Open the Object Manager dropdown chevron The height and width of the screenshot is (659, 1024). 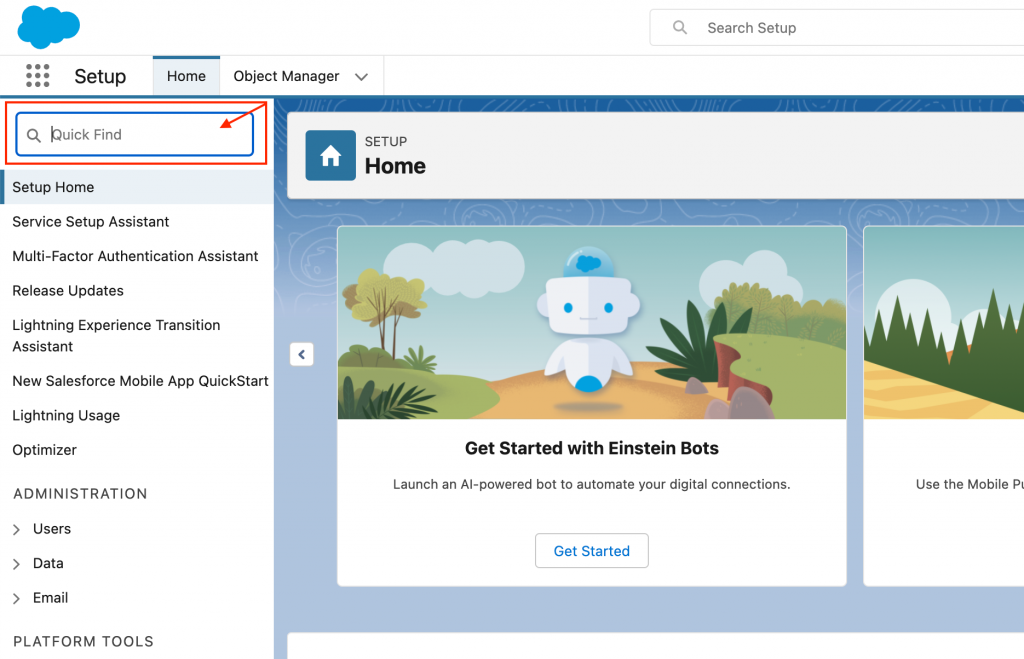[x=362, y=77]
